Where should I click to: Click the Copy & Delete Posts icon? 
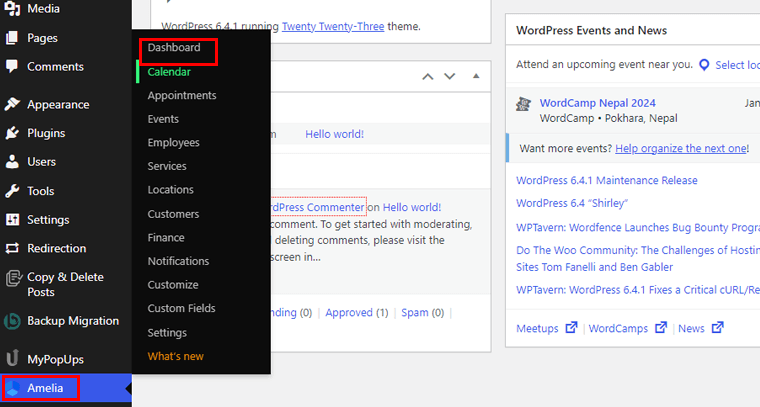pos(13,278)
